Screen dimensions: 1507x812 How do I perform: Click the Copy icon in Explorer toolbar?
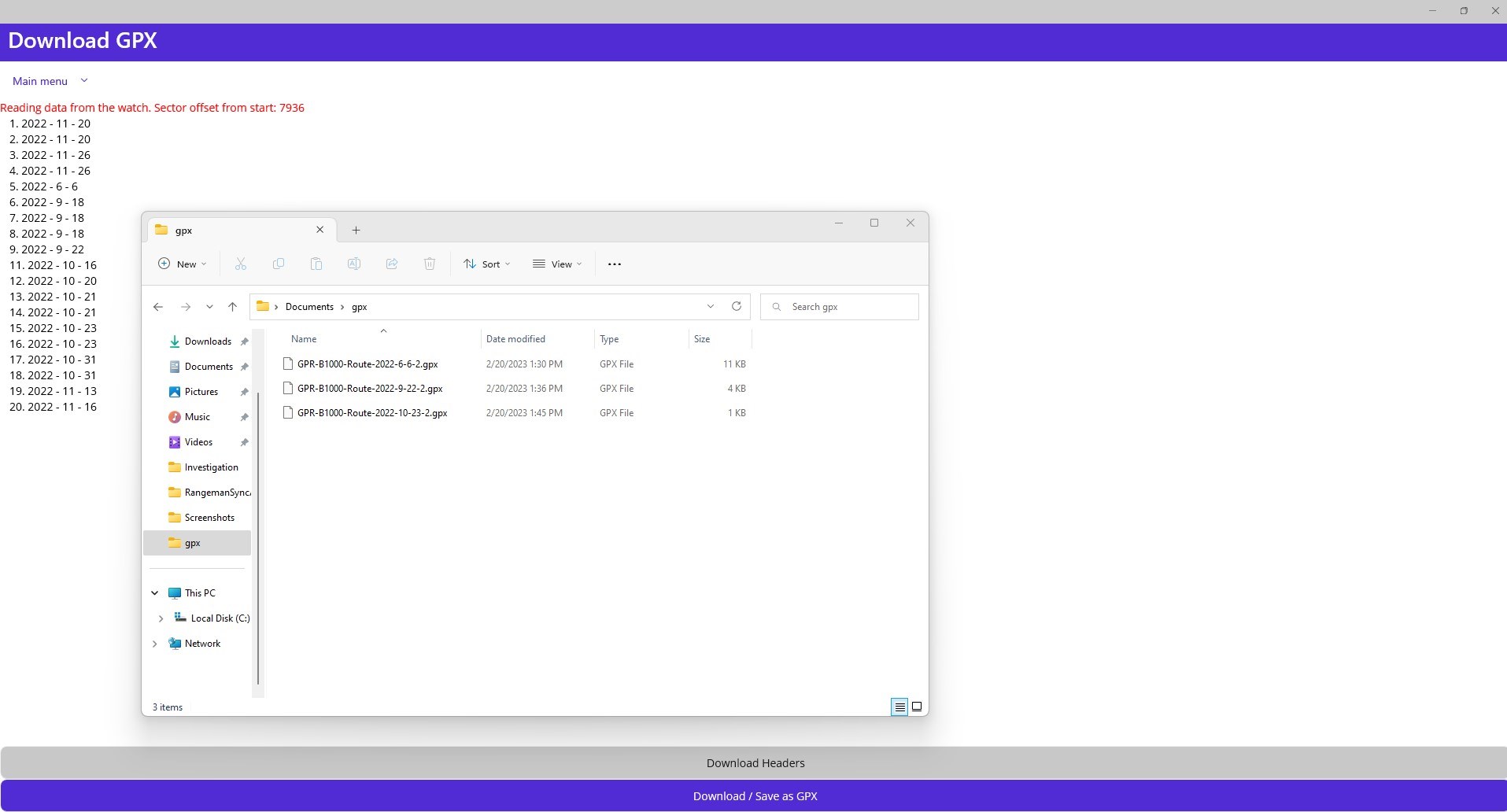(x=279, y=264)
